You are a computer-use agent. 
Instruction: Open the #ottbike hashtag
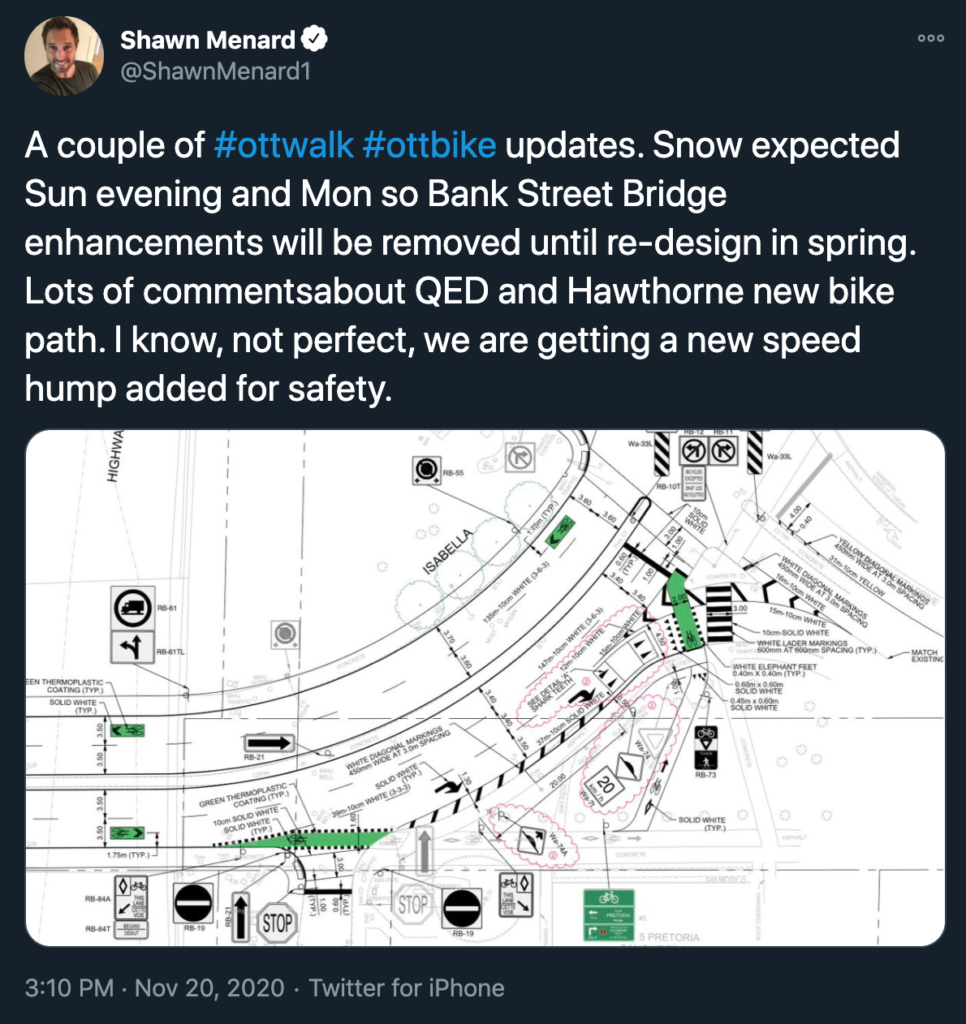point(429,146)
